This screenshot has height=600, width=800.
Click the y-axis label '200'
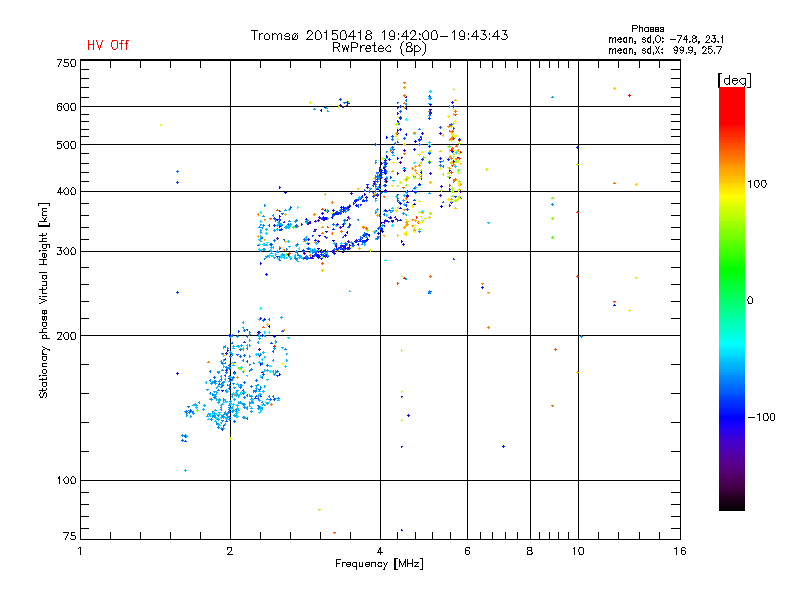click(66, 336)
